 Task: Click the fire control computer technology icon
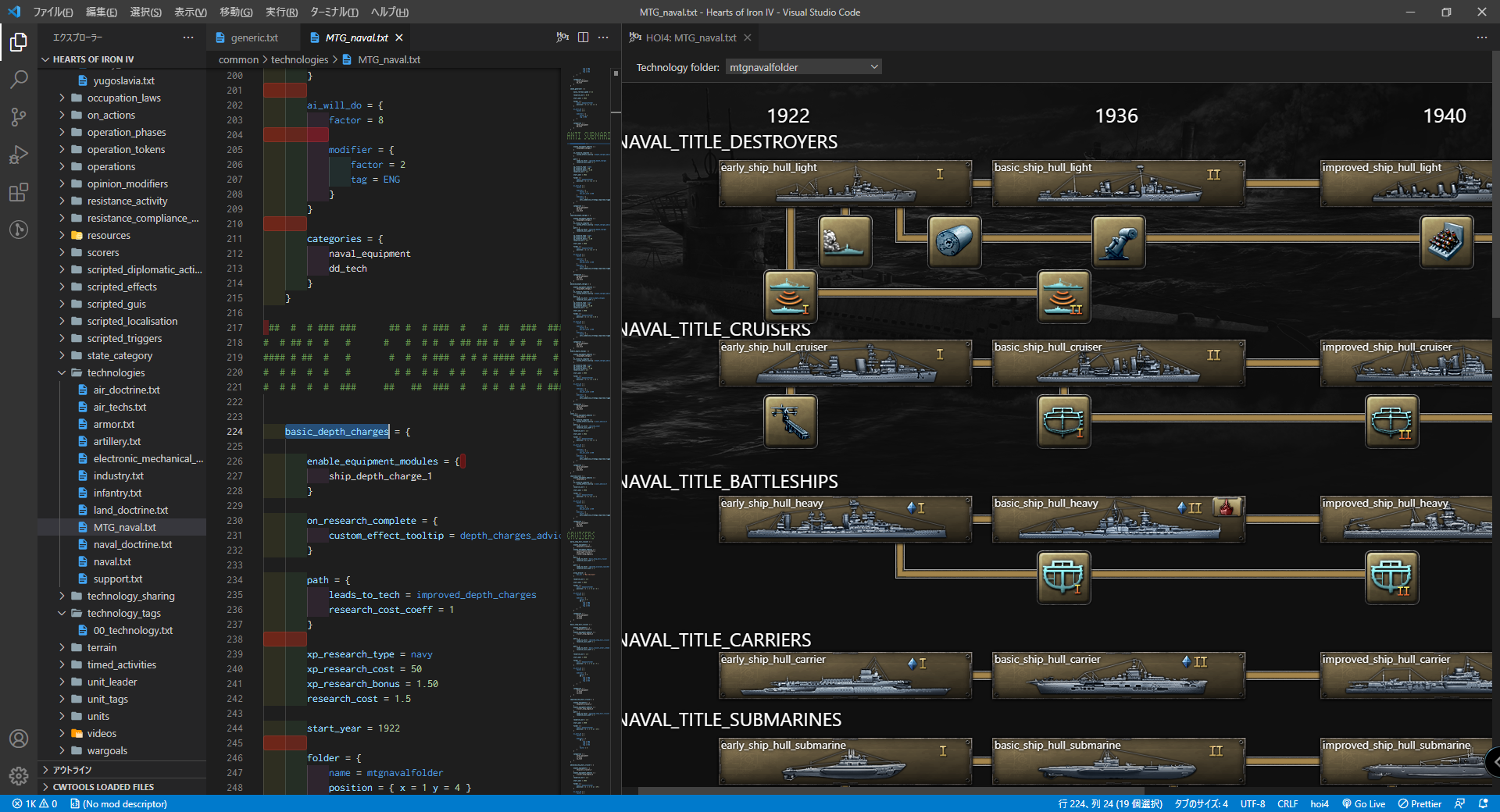pos(1446,241)
